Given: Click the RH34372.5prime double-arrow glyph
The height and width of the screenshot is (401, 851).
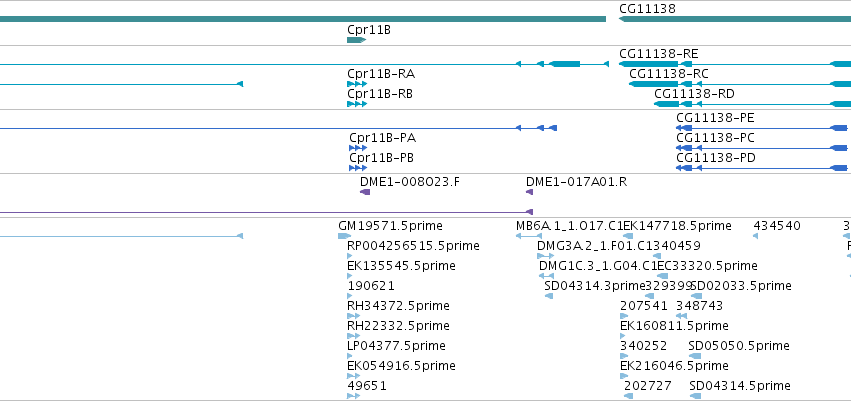Looking at the screenshot, I should pos(353,316).
